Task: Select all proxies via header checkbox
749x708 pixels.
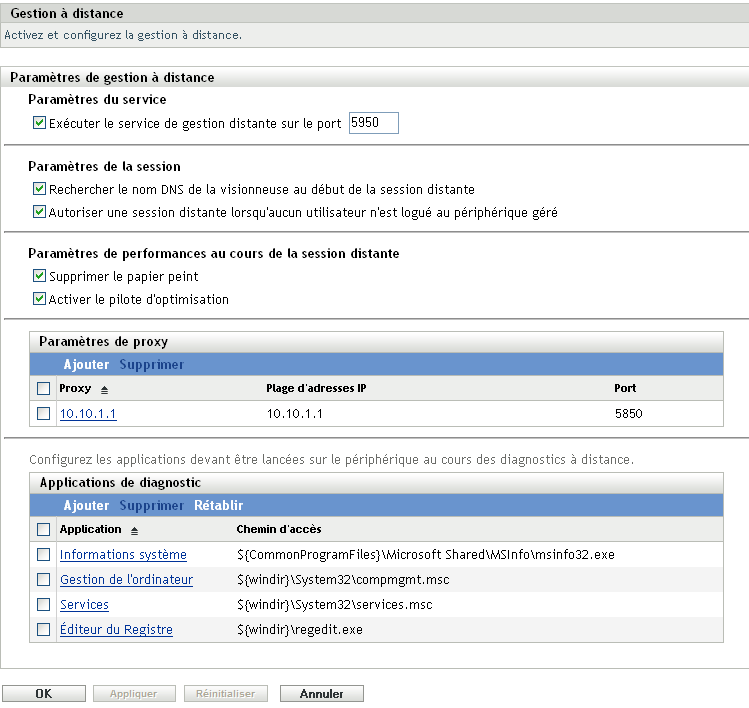Action: (x=43, y=388)
